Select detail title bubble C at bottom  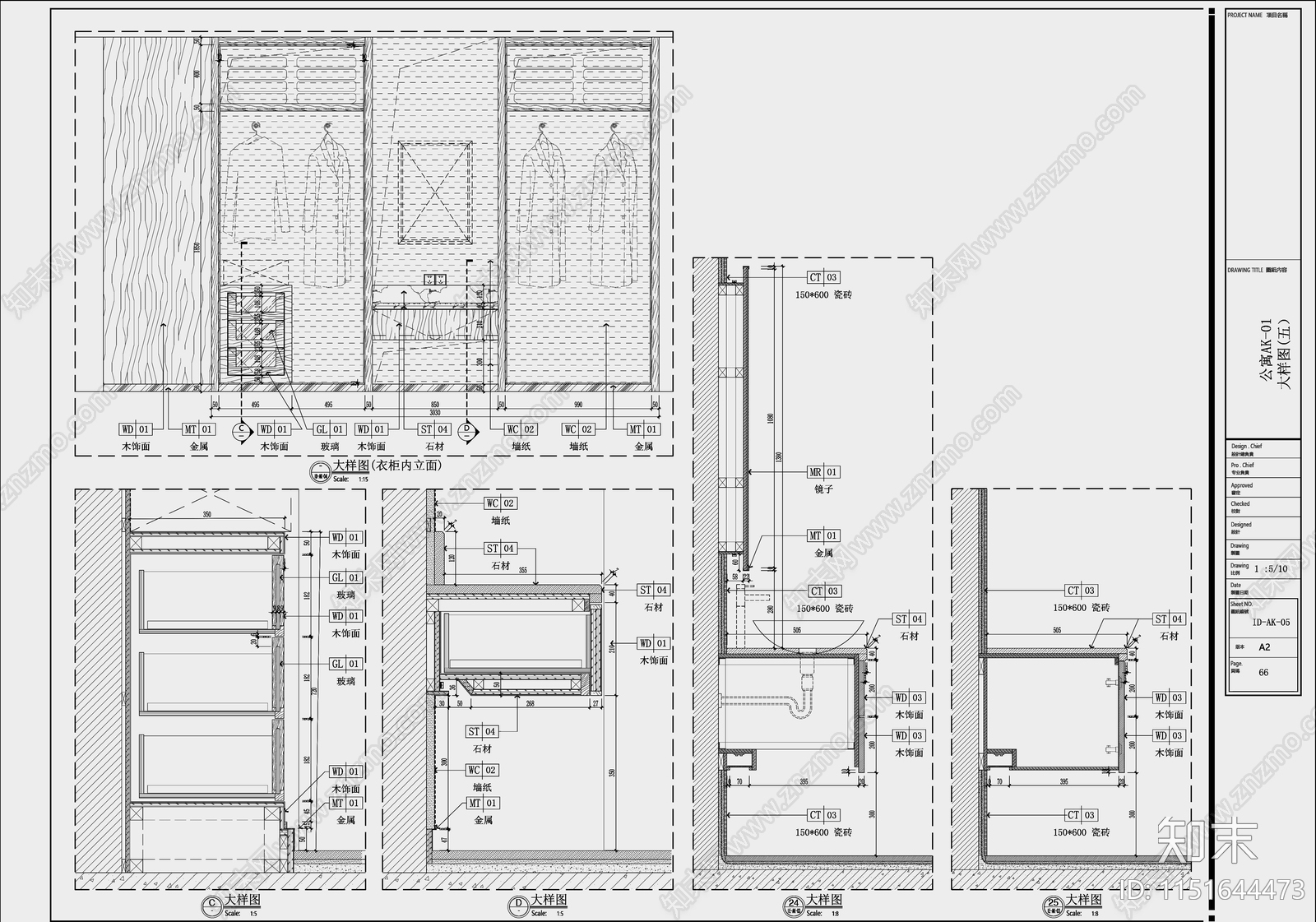click(211, 906)
